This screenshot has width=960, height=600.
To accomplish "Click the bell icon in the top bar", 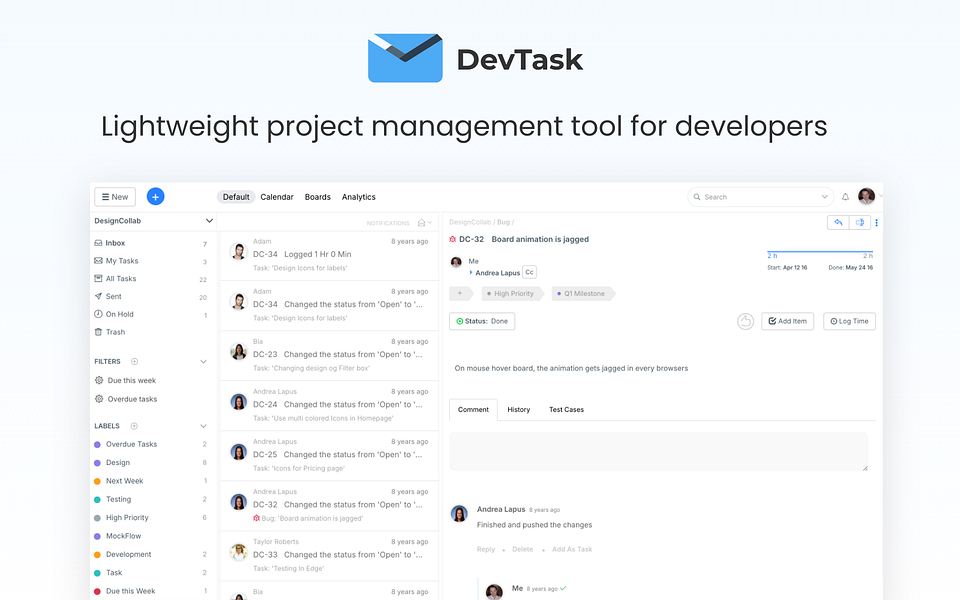I will coord(843,196).
